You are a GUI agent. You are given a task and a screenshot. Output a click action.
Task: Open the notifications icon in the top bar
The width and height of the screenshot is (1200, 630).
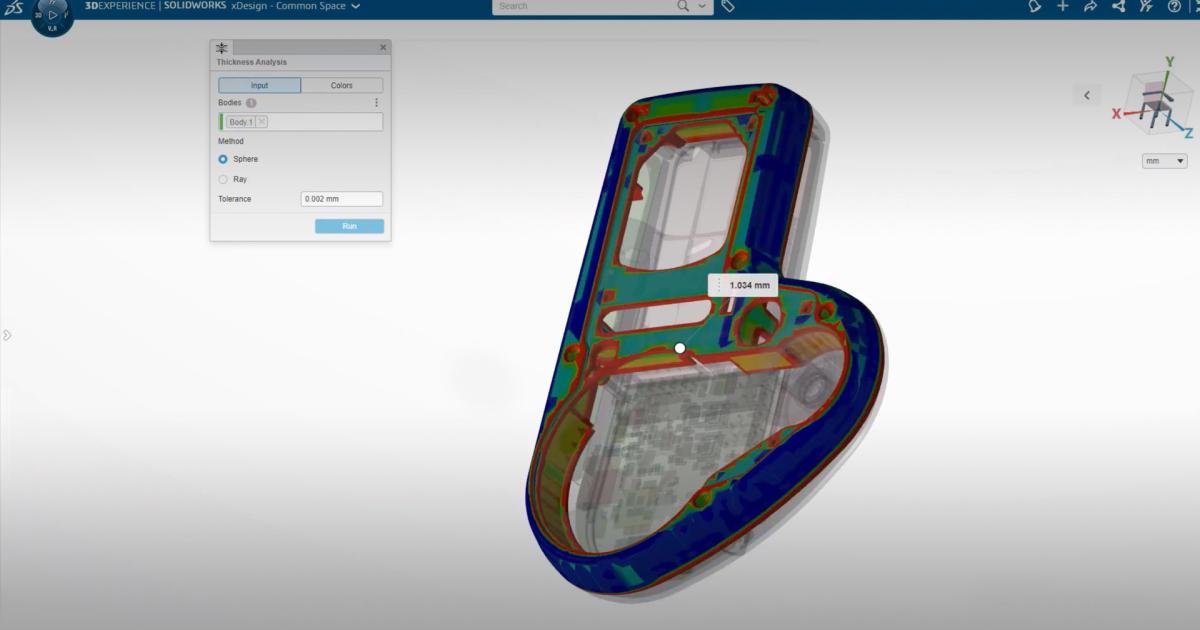tap(1035, 6)
